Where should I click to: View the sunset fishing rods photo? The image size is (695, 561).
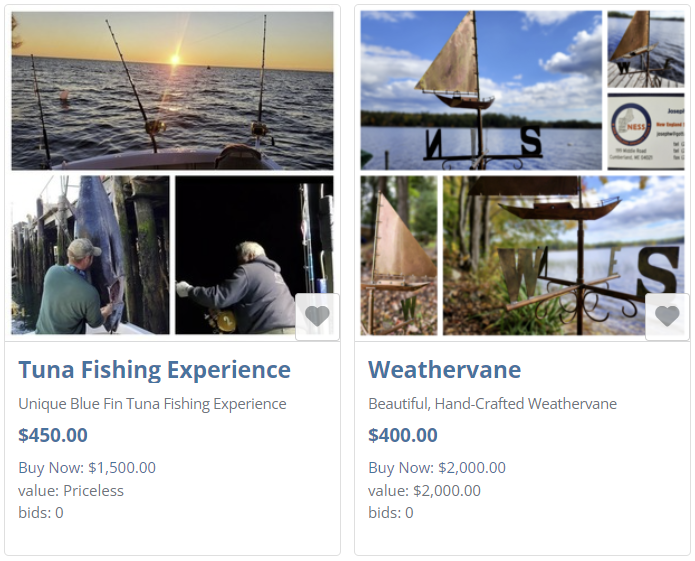pyautogui.click(x=172, y=90)
